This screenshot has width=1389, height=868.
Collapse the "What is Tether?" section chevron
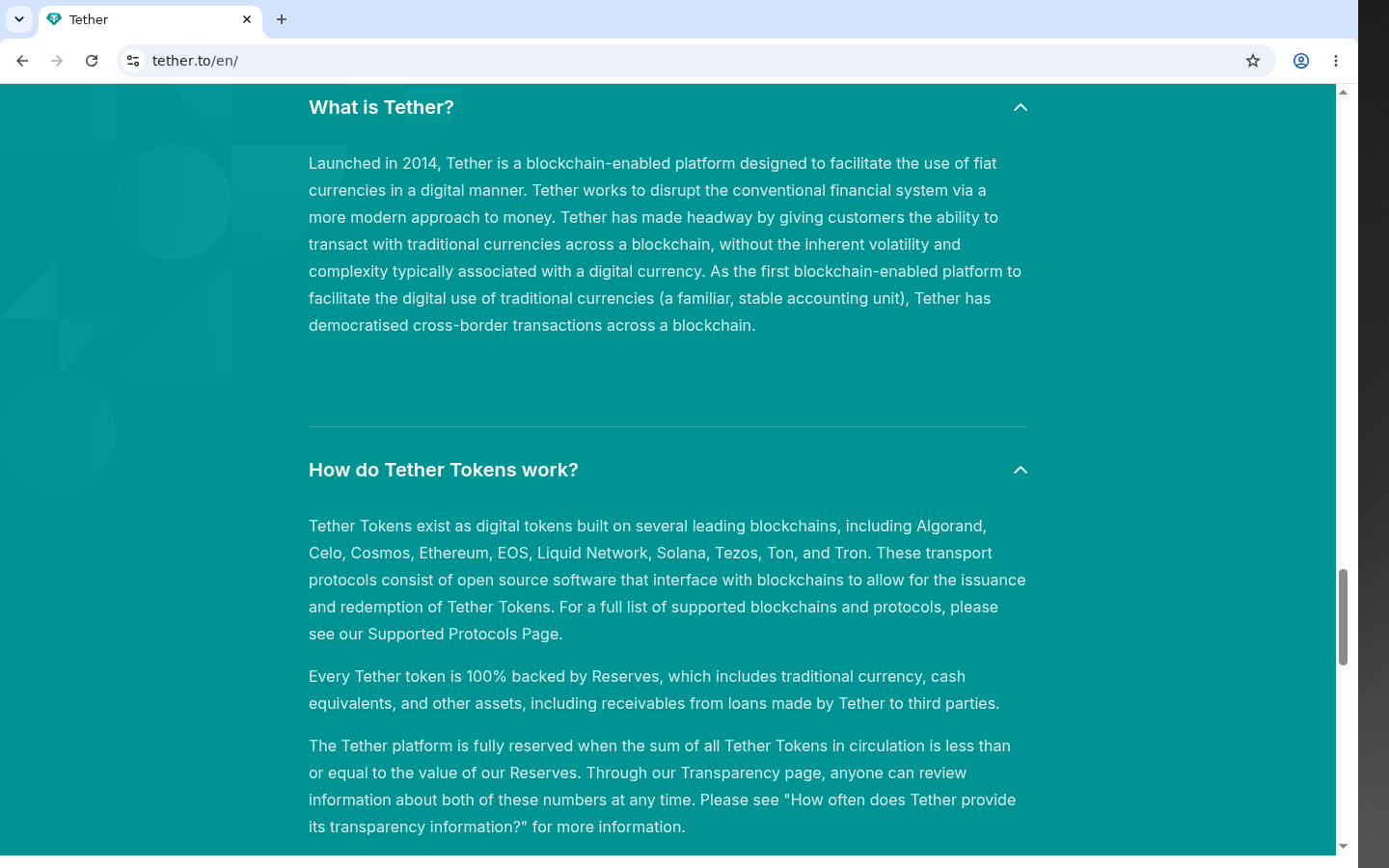(1020, 108)
